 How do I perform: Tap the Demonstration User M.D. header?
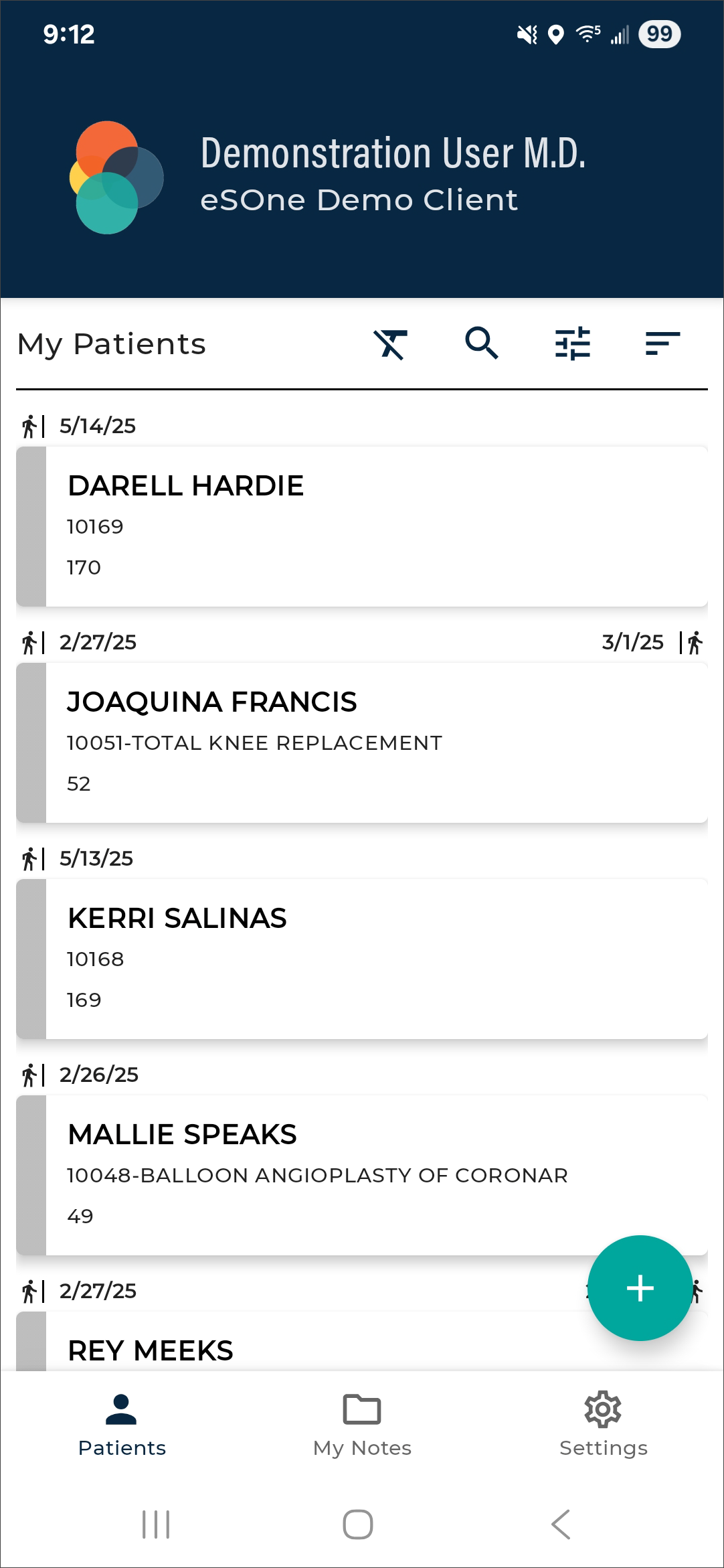[393, 153]
